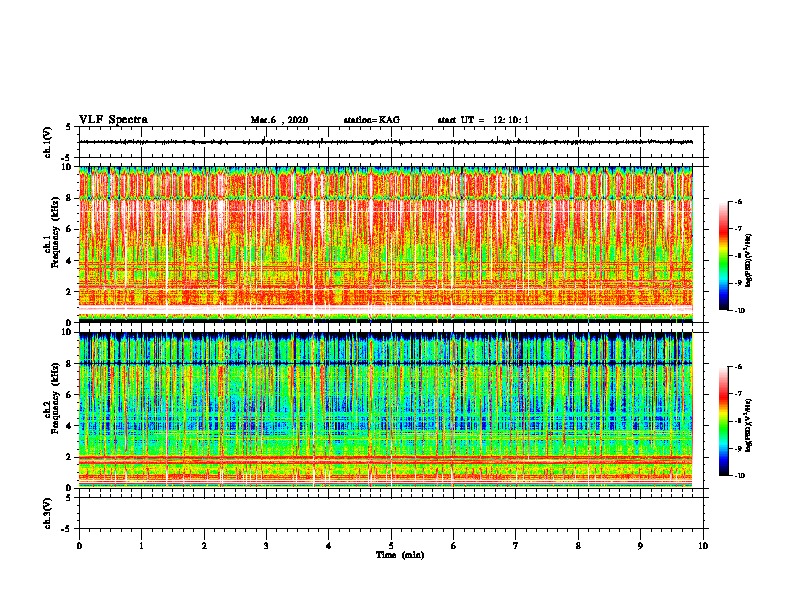Click time axis tick label "1"
Screen dimensions: 792x612
[141, 546]
